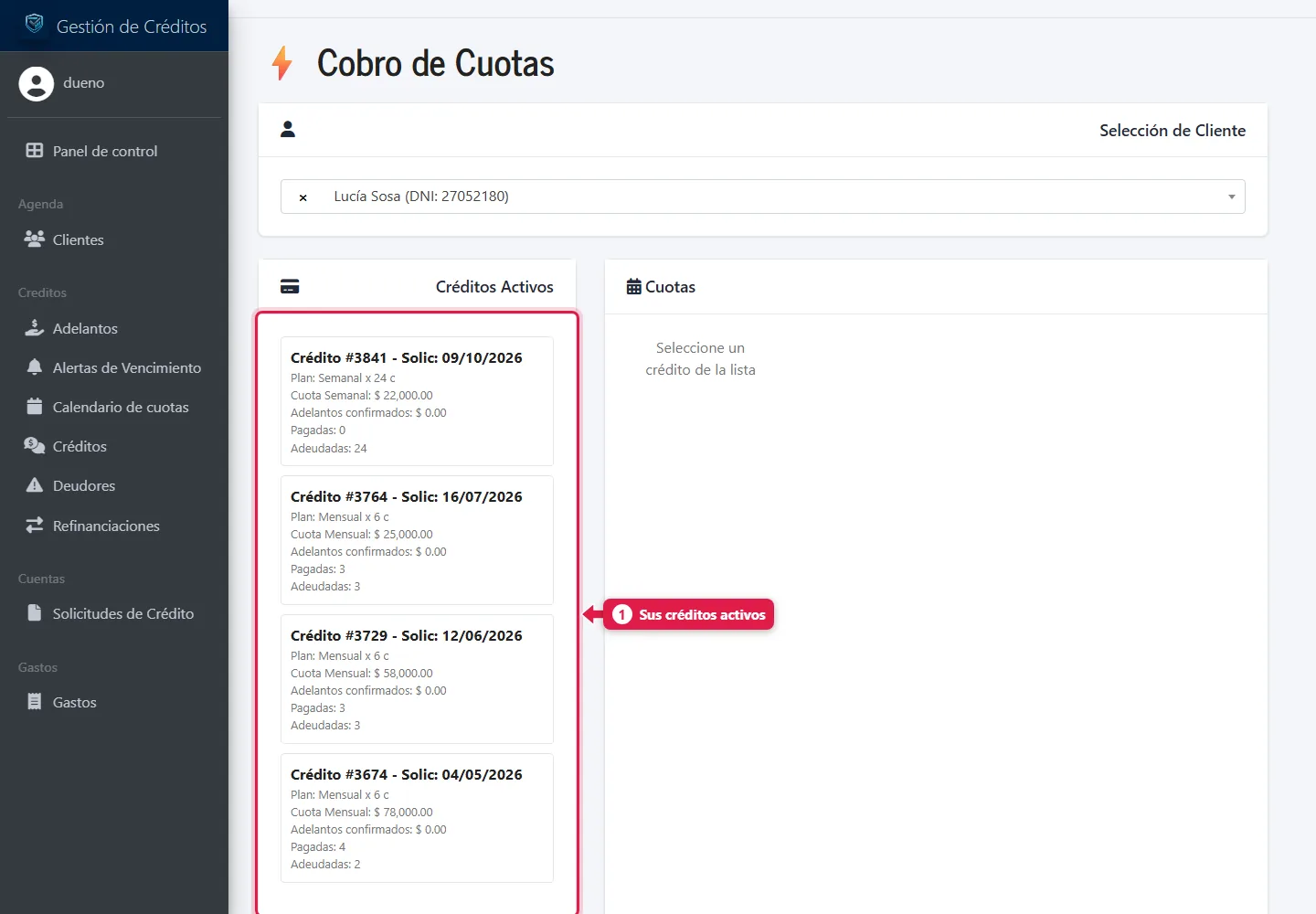
Task: Click the Cuotas panel title text
Action: coord(671,287)
